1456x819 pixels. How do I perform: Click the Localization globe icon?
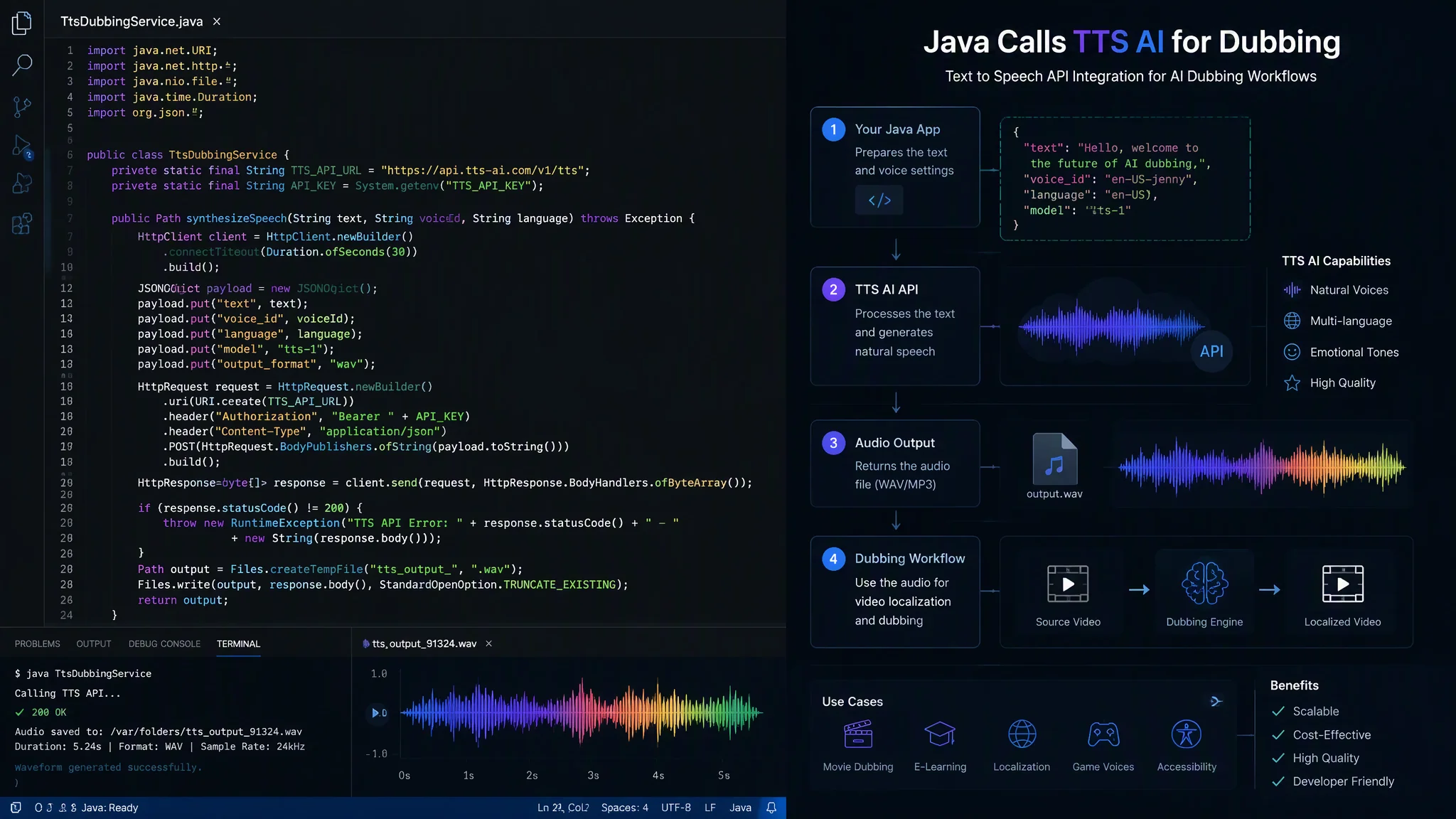pyautogui.click(x=1022, y=734)
